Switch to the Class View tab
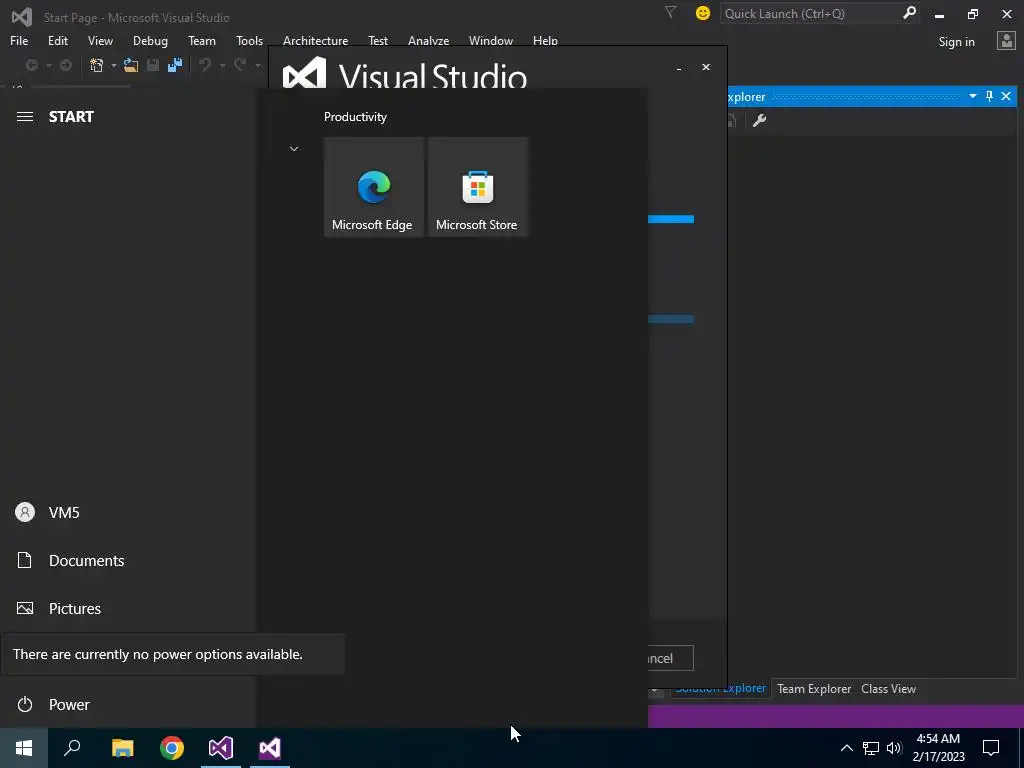The height and width of the screenshot is (768, 1024). [888, 688]
